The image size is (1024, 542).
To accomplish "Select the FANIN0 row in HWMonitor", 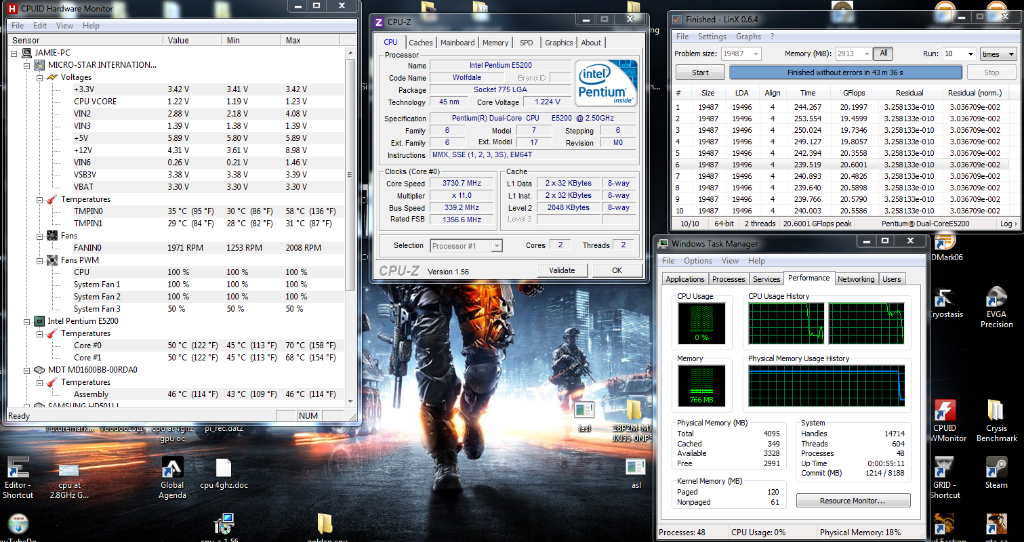I will pos(176,247).
